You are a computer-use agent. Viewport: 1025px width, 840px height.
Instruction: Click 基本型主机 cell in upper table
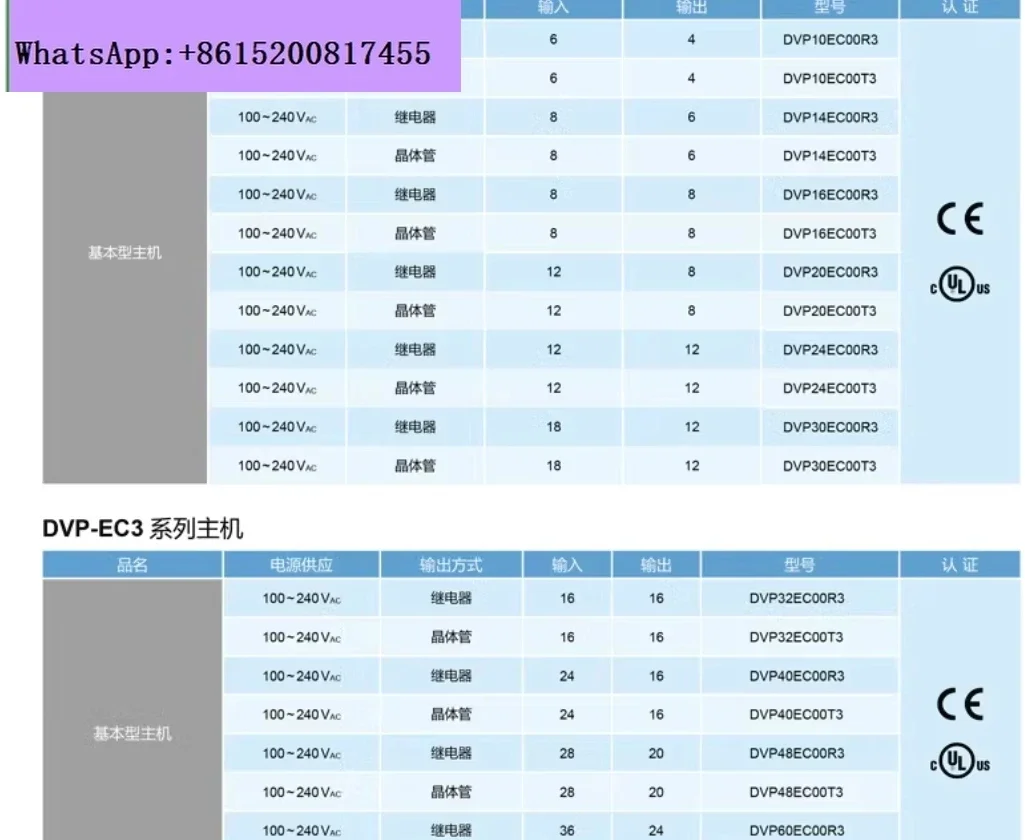124,252
